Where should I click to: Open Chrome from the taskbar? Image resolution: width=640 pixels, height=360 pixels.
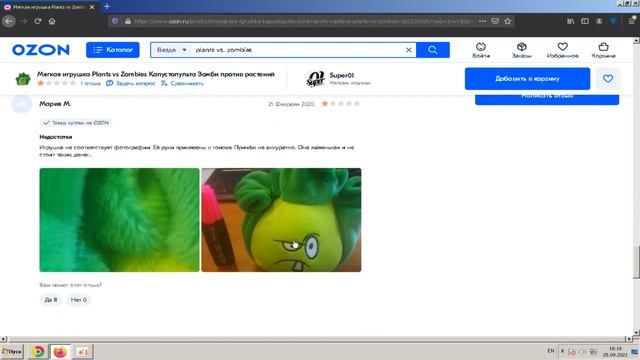pos(38,351)
